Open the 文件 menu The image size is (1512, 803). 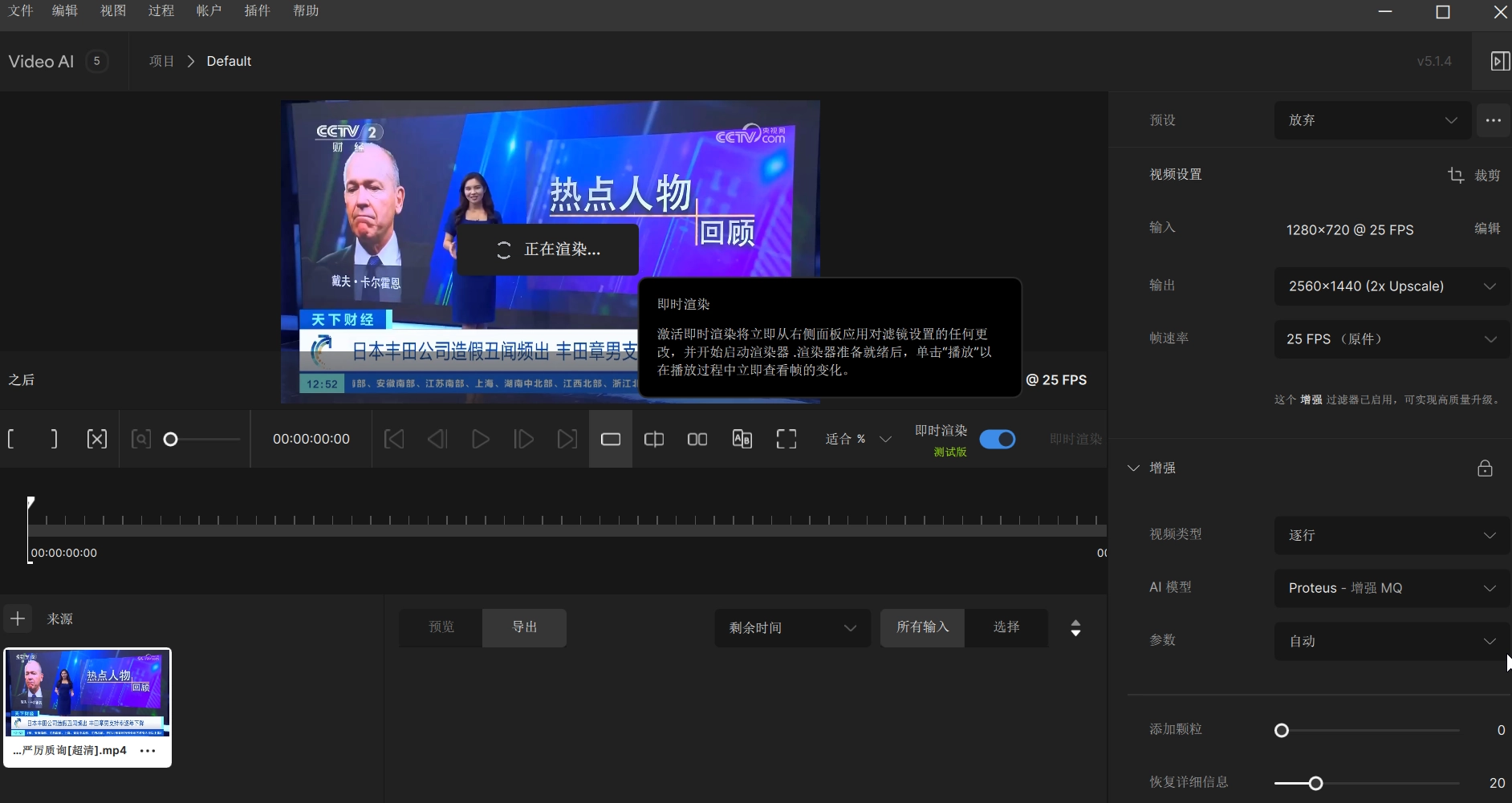tap(21, 10)
